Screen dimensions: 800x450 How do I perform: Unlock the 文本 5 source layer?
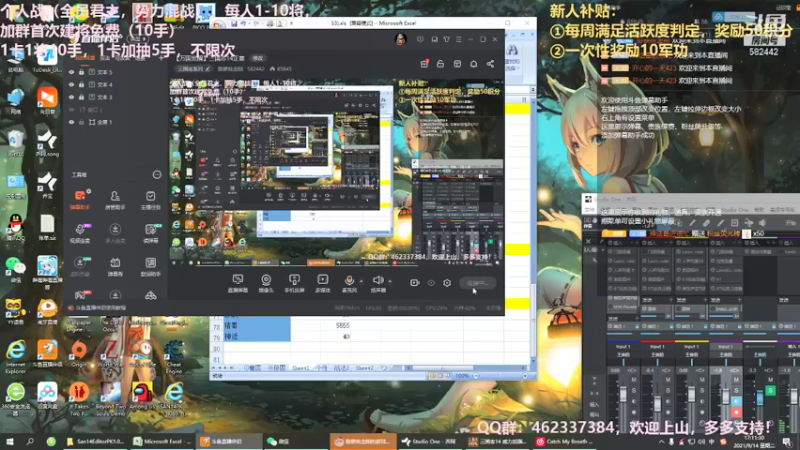[81, 72]
